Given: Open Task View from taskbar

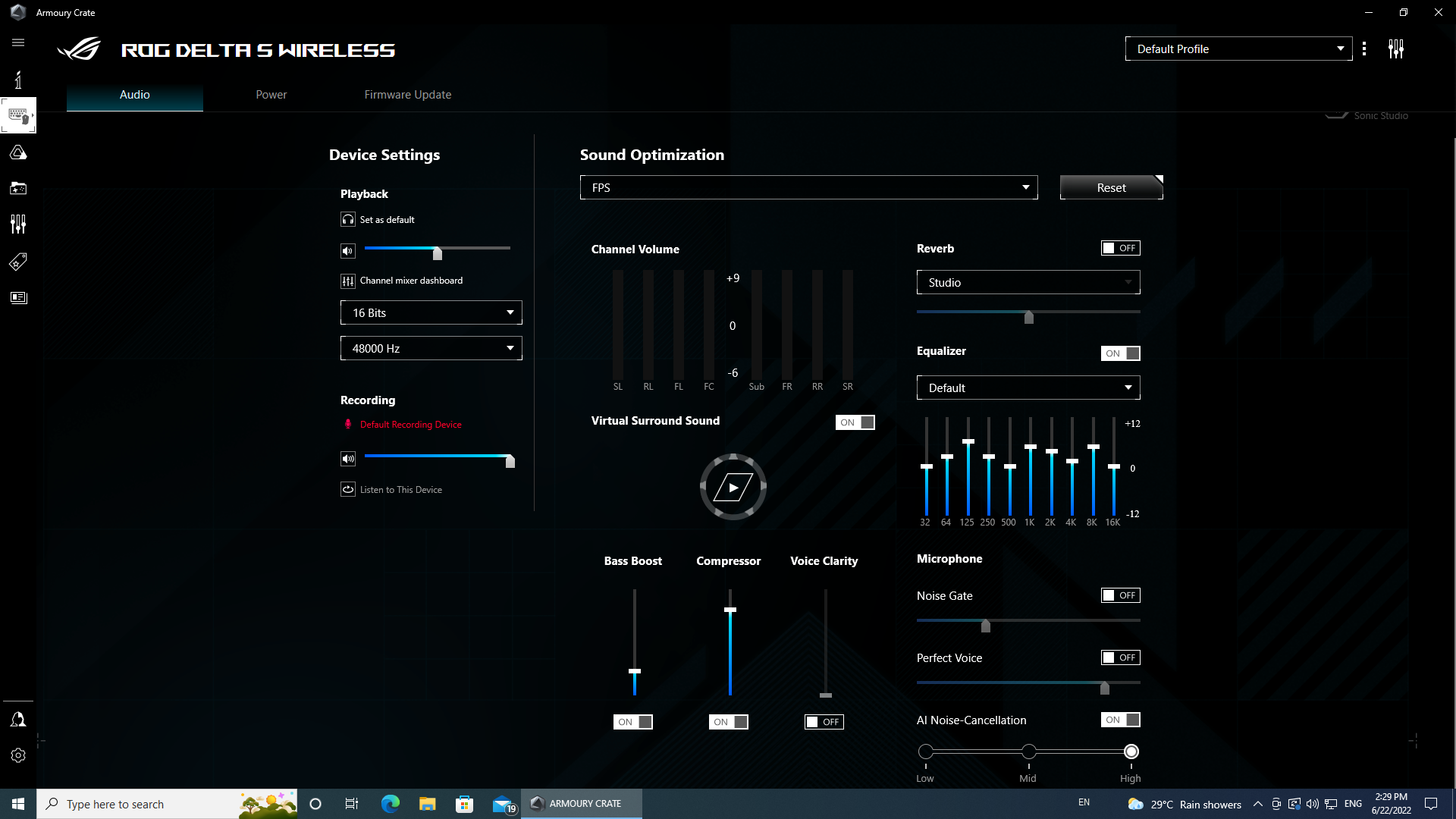Looking at the screenshot, I should point(352,804).
